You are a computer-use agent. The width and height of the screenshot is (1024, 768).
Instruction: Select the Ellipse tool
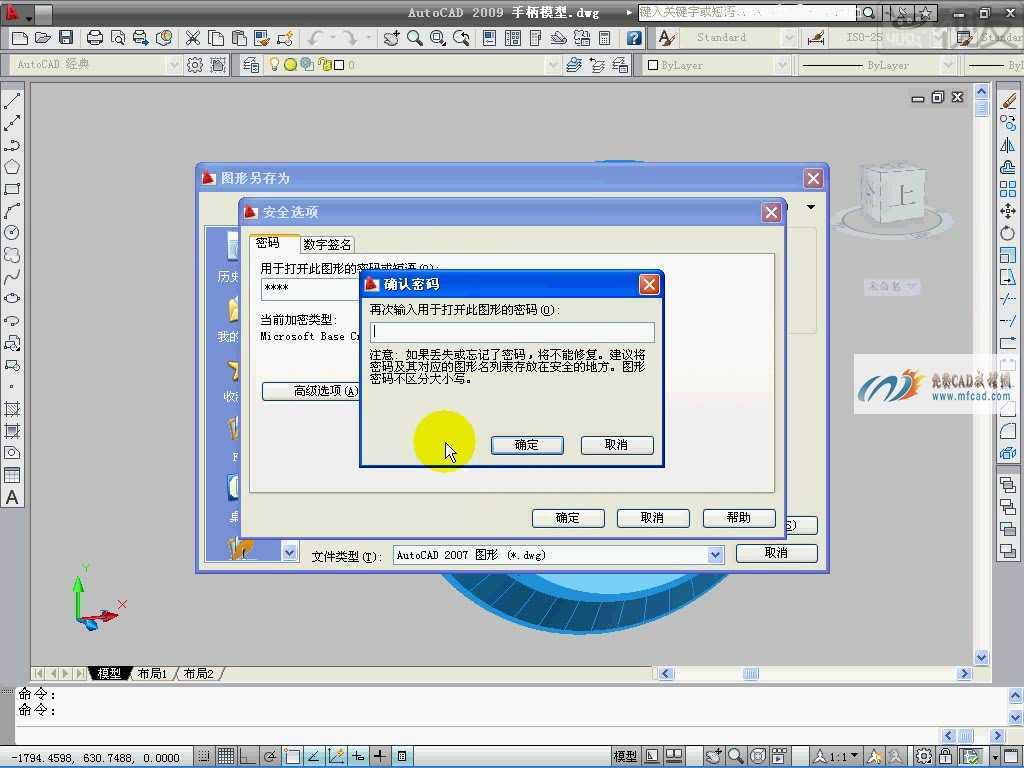(12, 299)
